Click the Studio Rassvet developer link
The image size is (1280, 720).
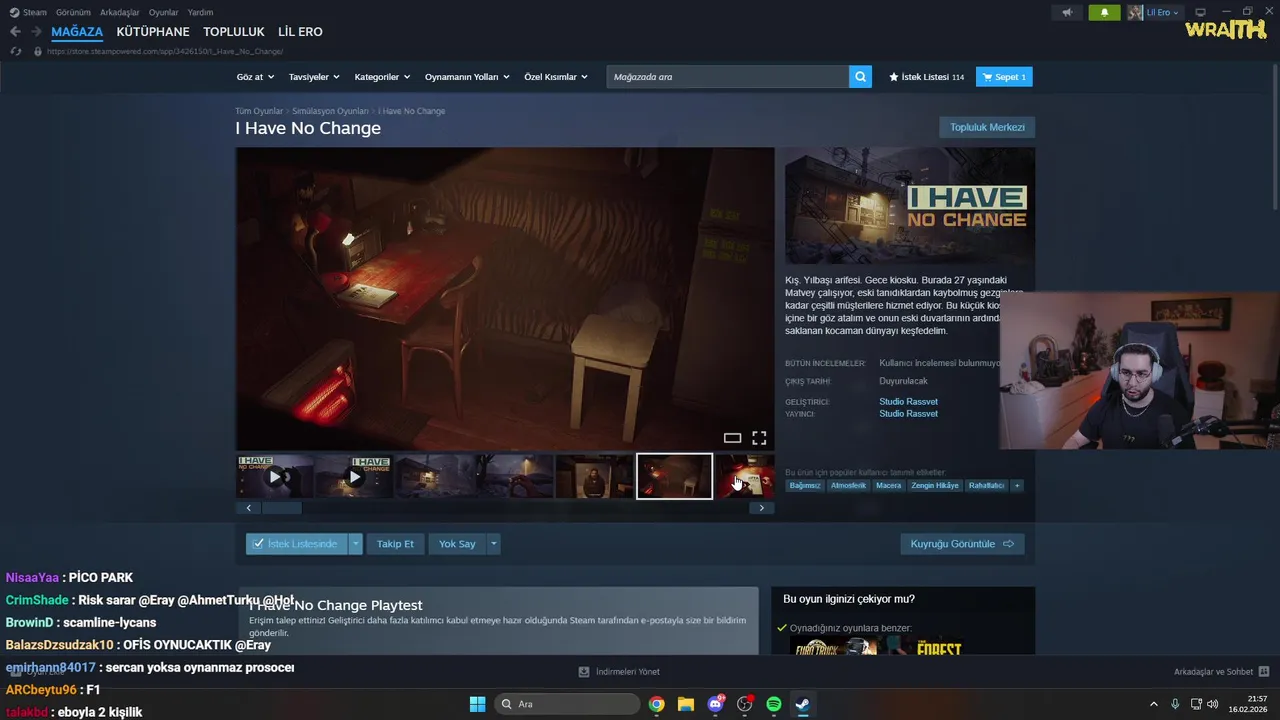908,402
